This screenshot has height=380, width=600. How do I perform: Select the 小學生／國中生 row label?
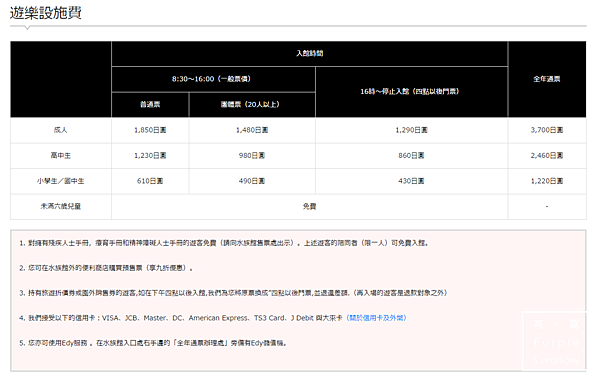(x=60, y=181)
